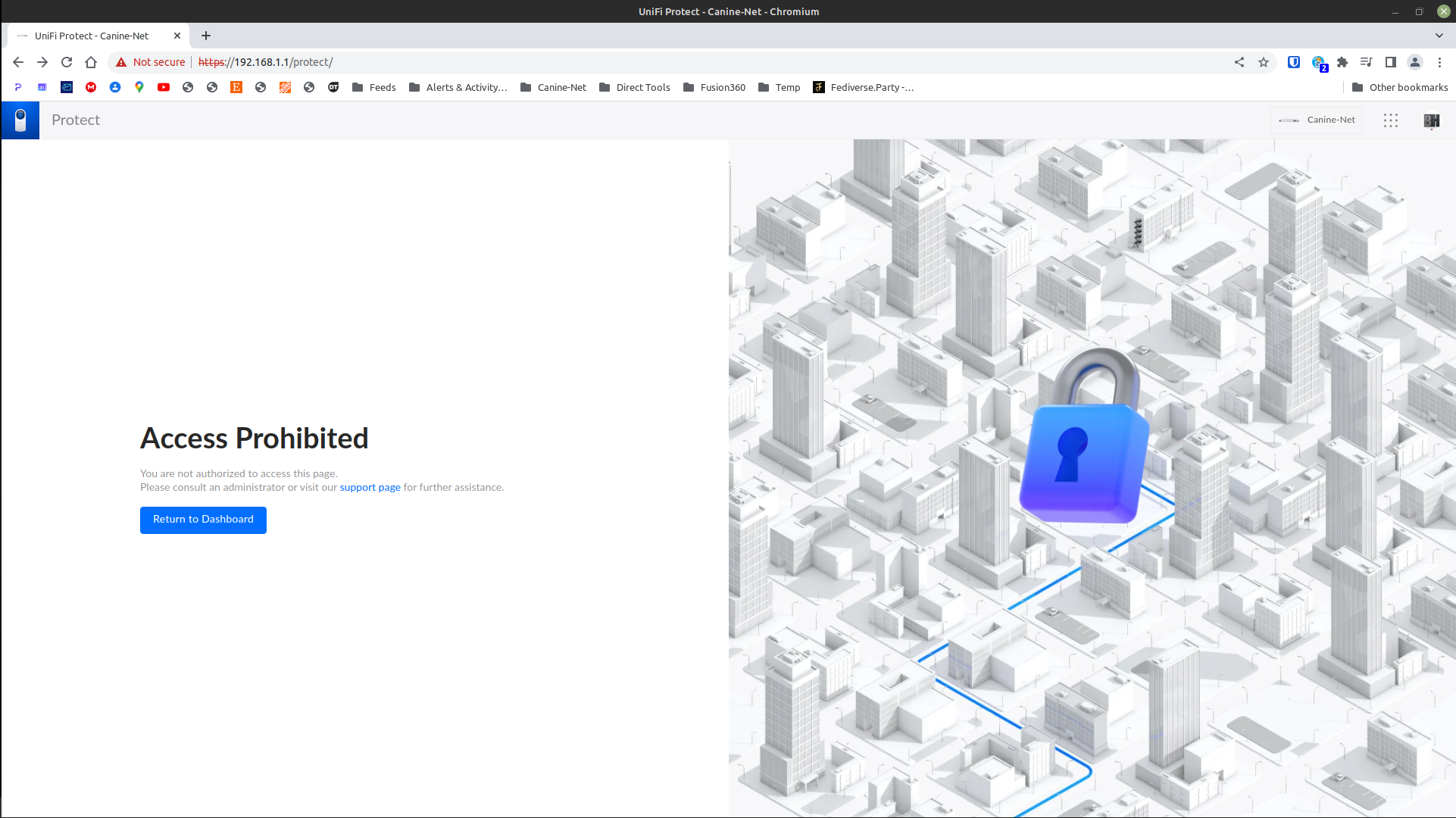
Task: Open the media controls music icon
Action: (x=1366, y=62)
